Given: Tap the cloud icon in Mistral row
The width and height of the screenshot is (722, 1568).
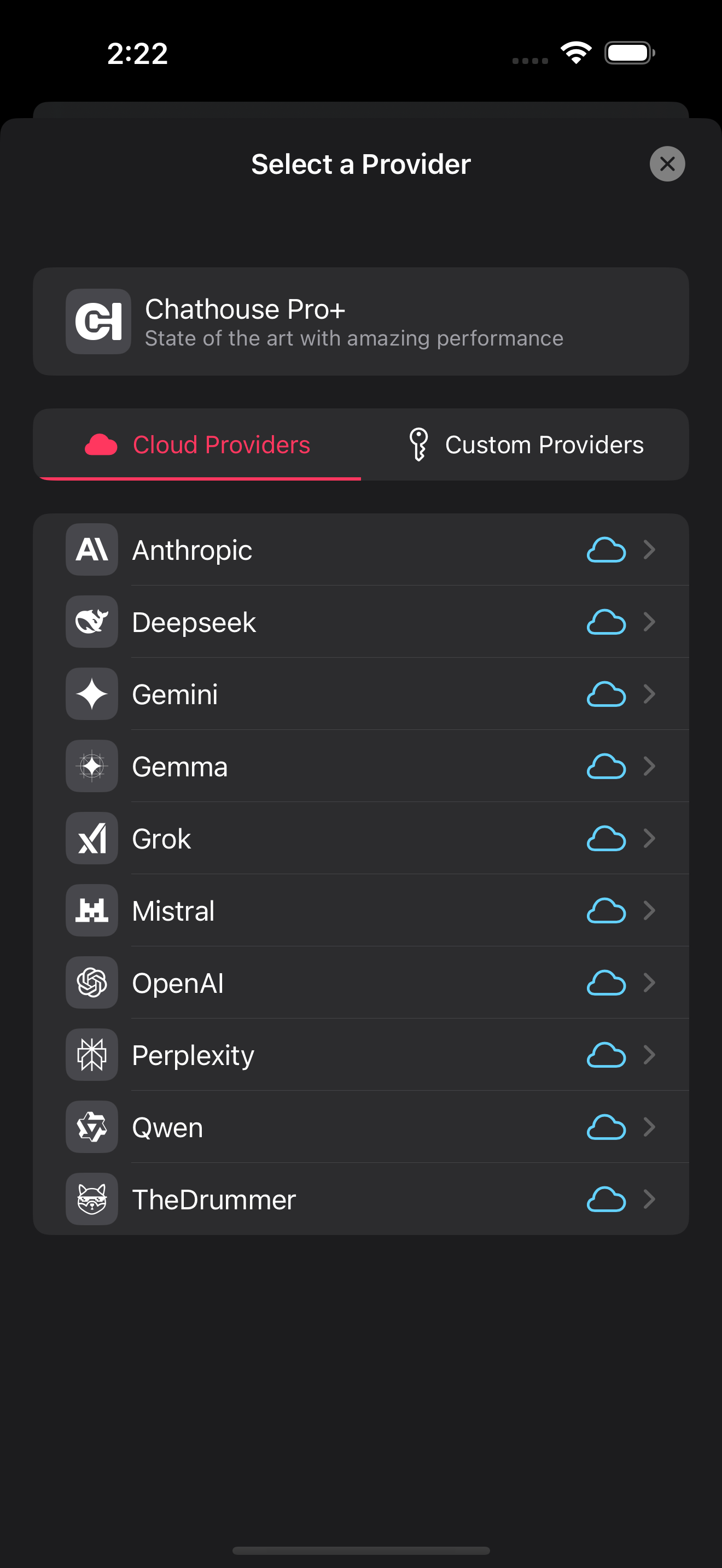Looking at the screenshot, I should pos(605,911).
